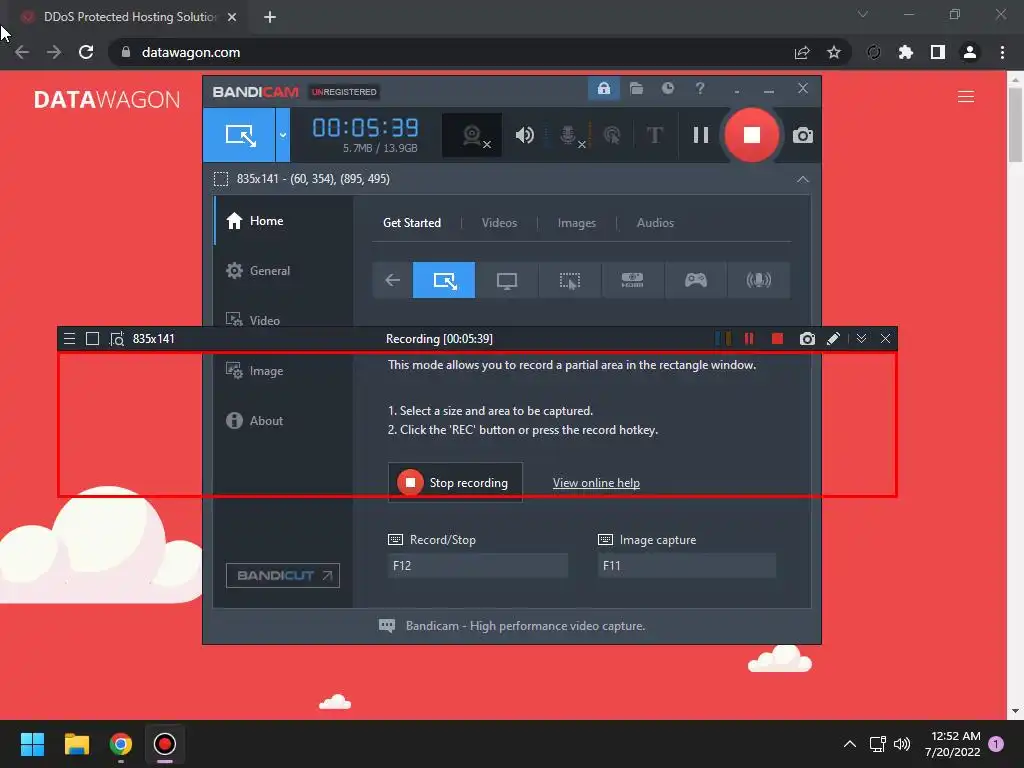Open Home section in sidebar
The image size is (1024, 768).
283,221
